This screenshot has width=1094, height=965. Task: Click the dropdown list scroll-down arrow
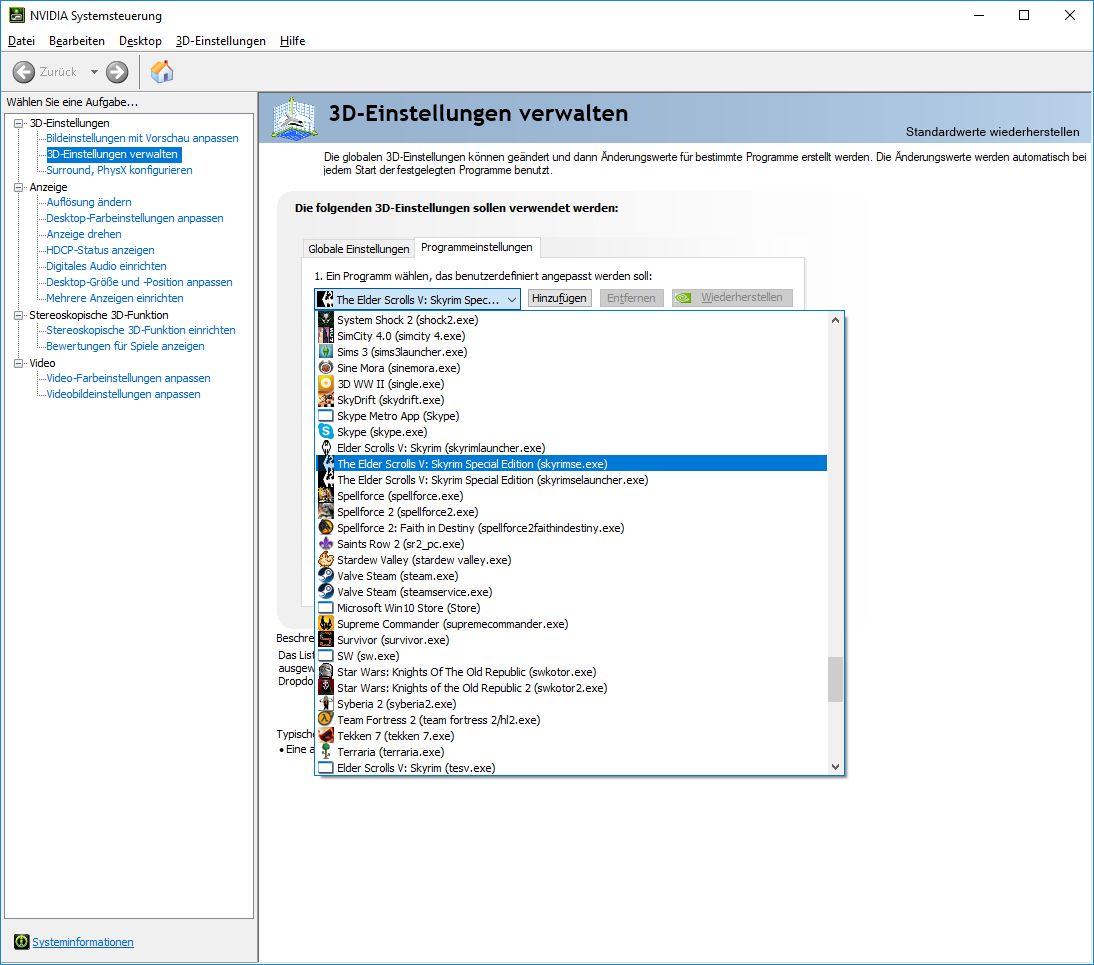(x=835, y=766)
